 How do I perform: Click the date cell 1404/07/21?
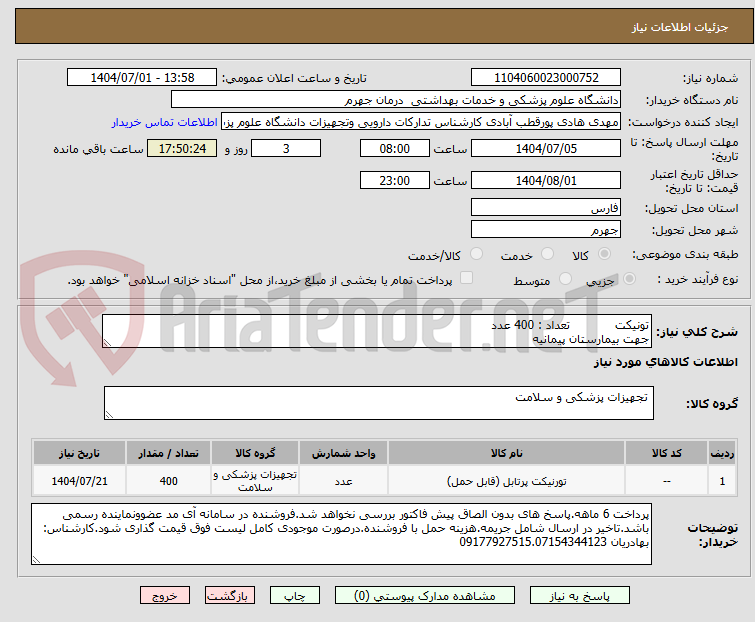[79, 481]
